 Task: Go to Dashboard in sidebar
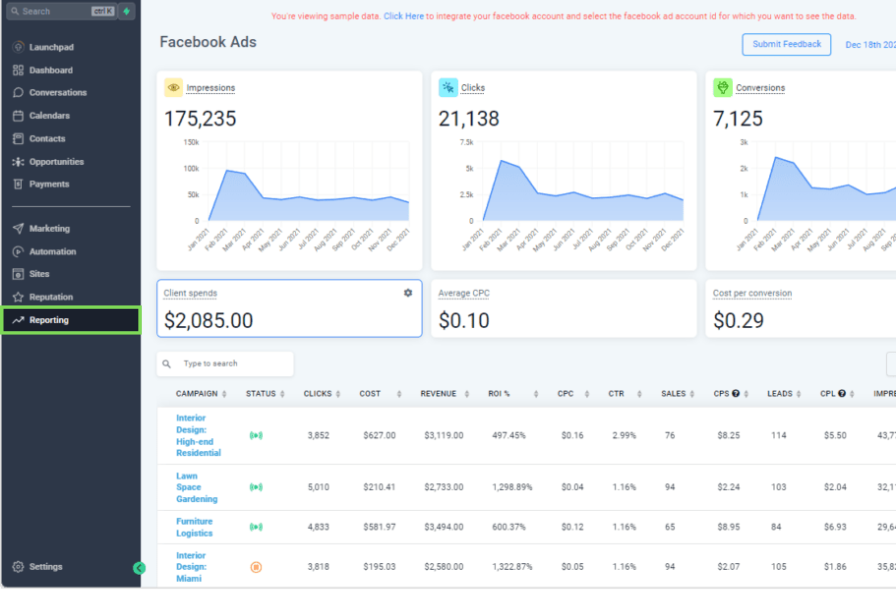click(51, 70)
